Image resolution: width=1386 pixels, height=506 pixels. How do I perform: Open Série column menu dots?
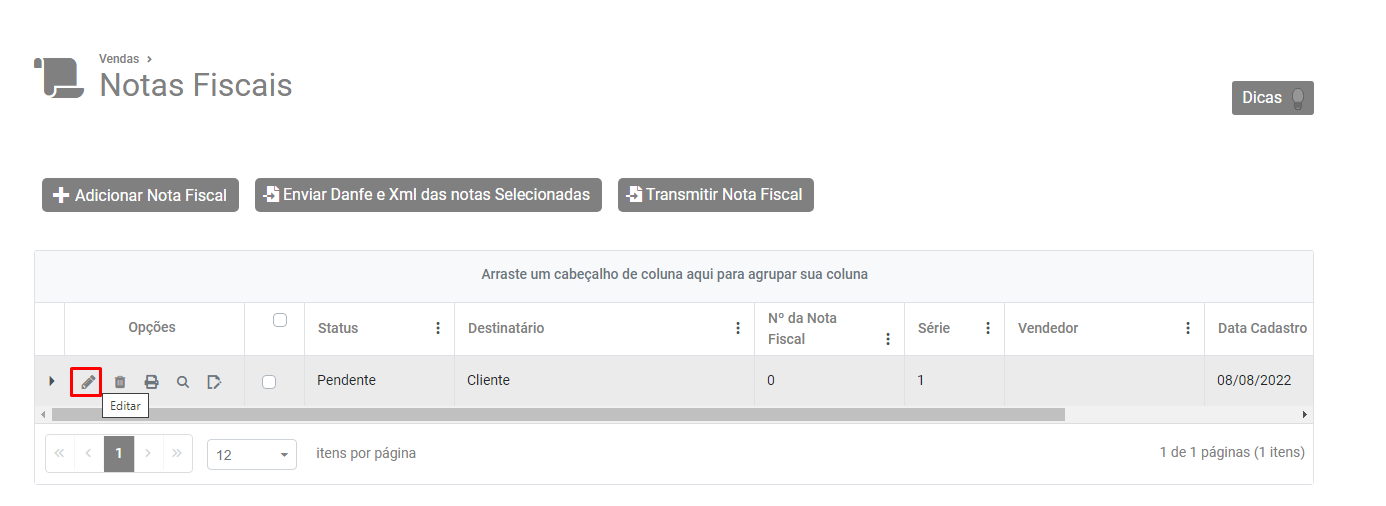click(988, 328)
